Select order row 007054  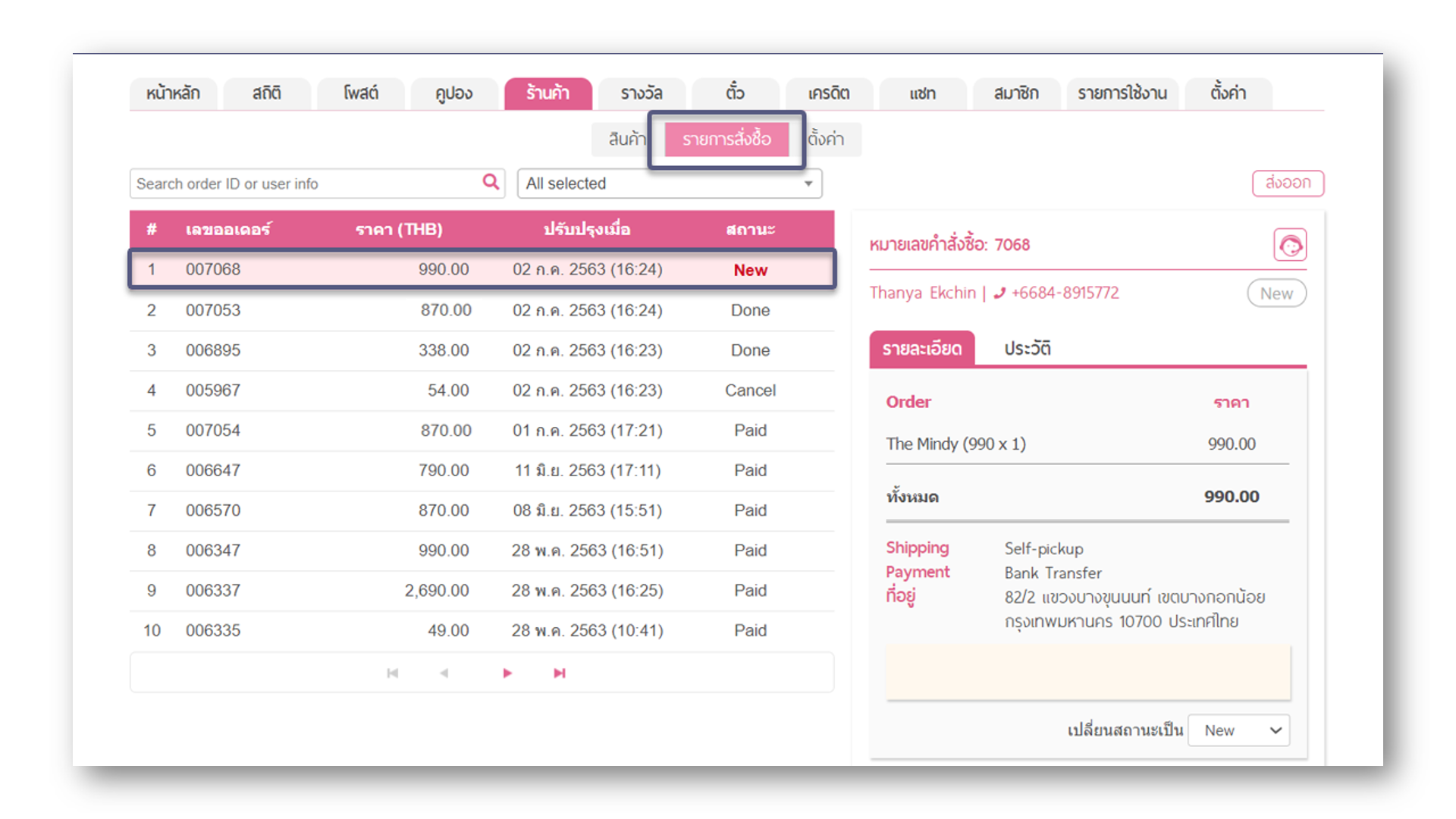coord(482,431)
